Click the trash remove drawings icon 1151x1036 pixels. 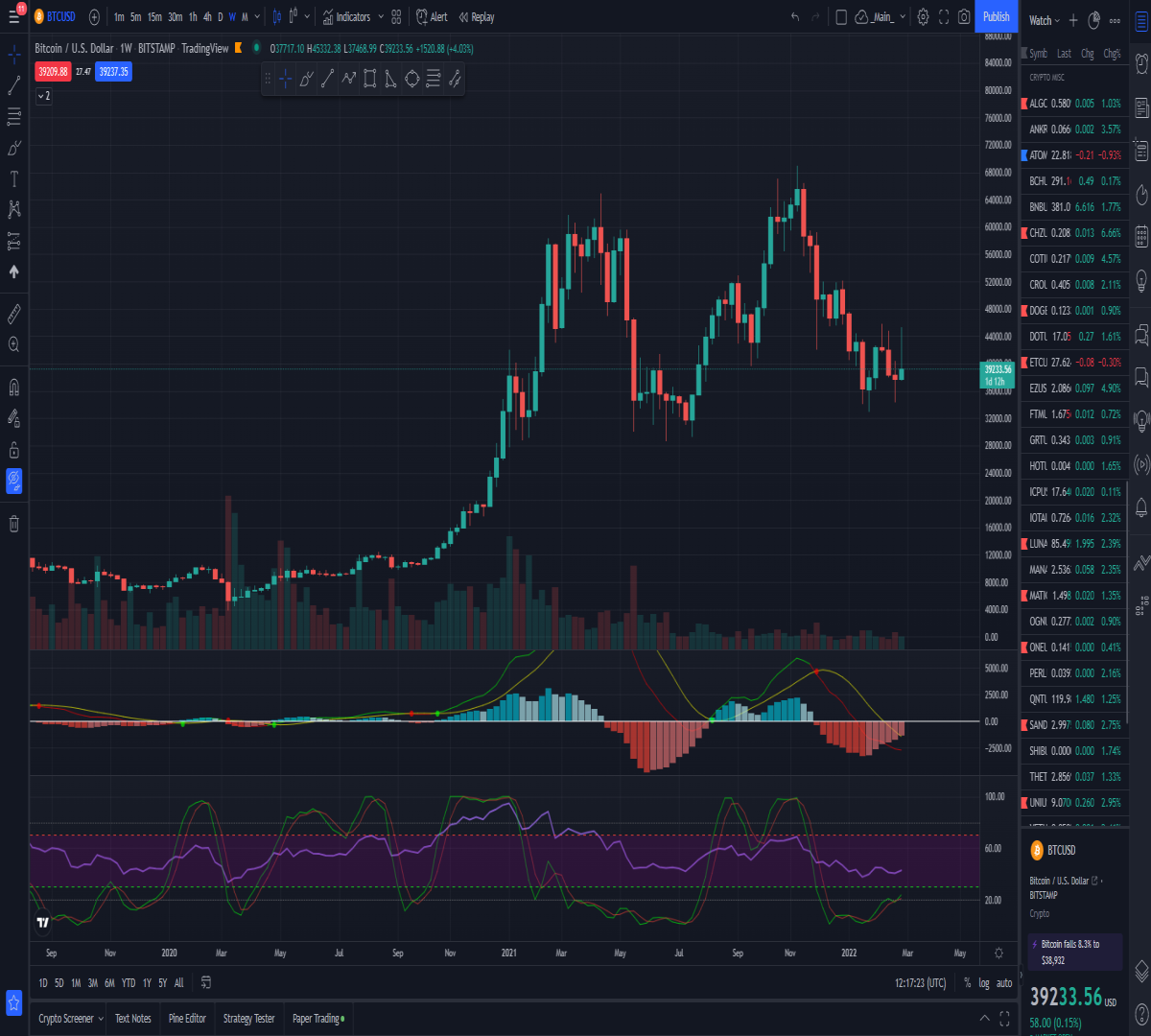14,523
